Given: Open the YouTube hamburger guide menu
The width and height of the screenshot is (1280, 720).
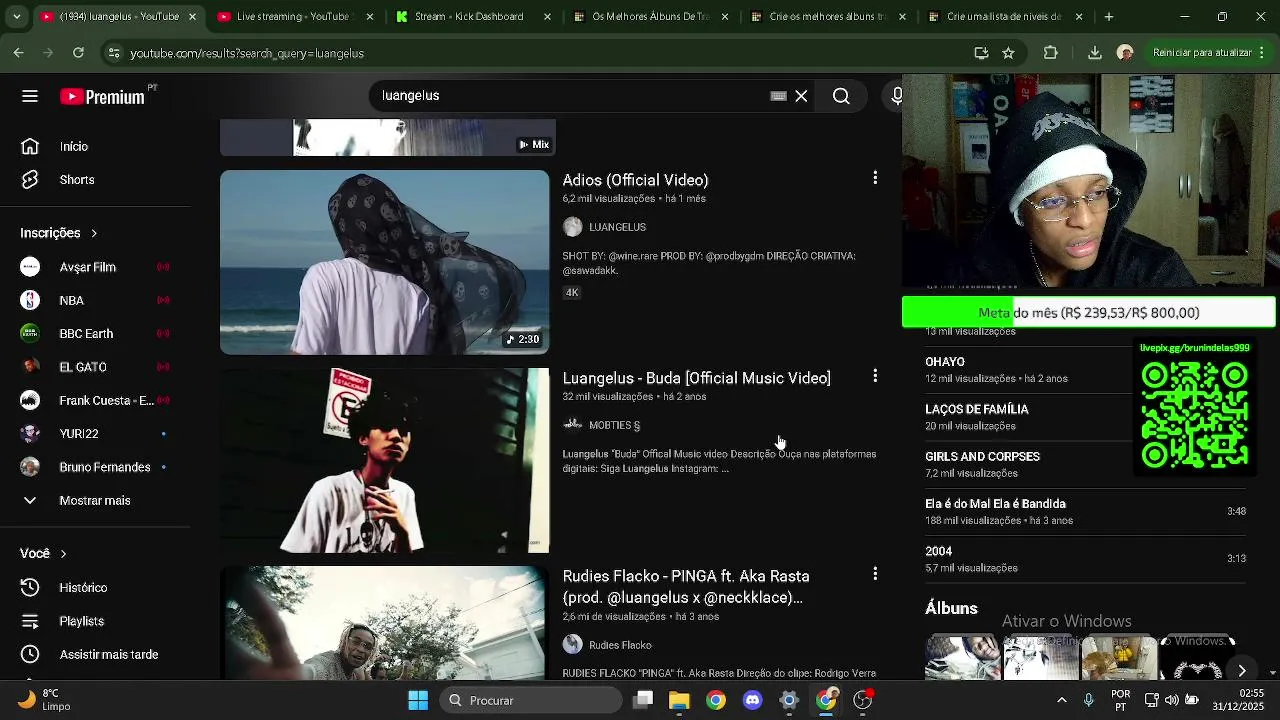Looking at the screenshot, I should pyautogui.click(x=30, y=96).
